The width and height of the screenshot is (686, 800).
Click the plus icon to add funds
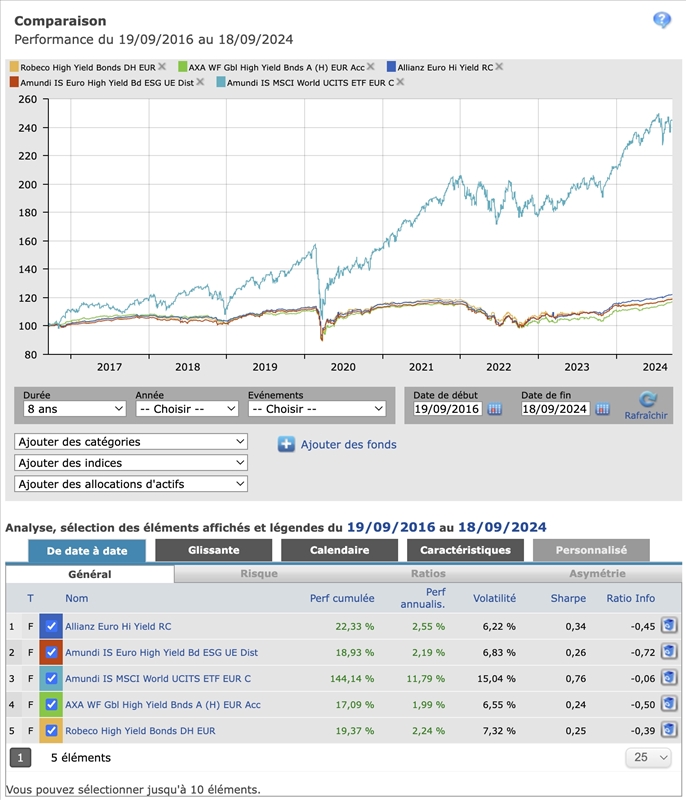tap(286, 444)
